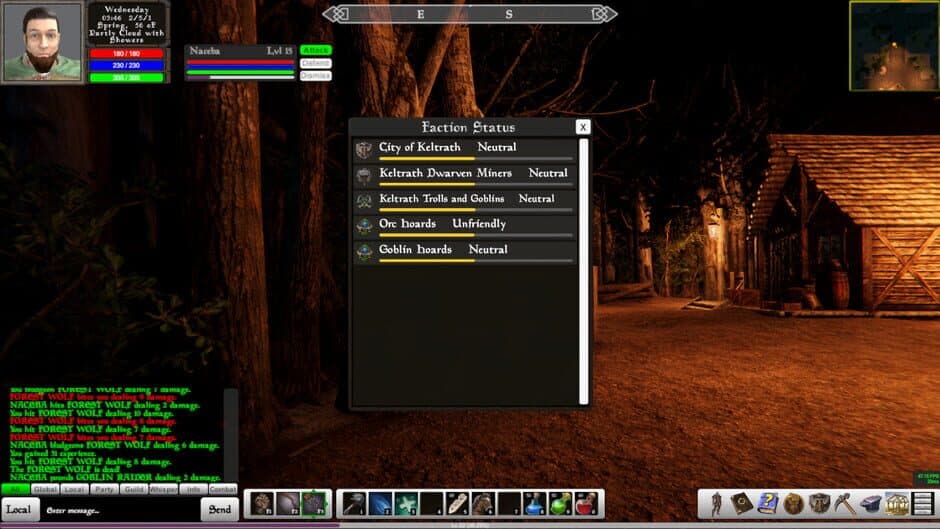This screenshot has height=529, width=940.
Task: Switch to the Party chat tab
Action: click(104, 489)
